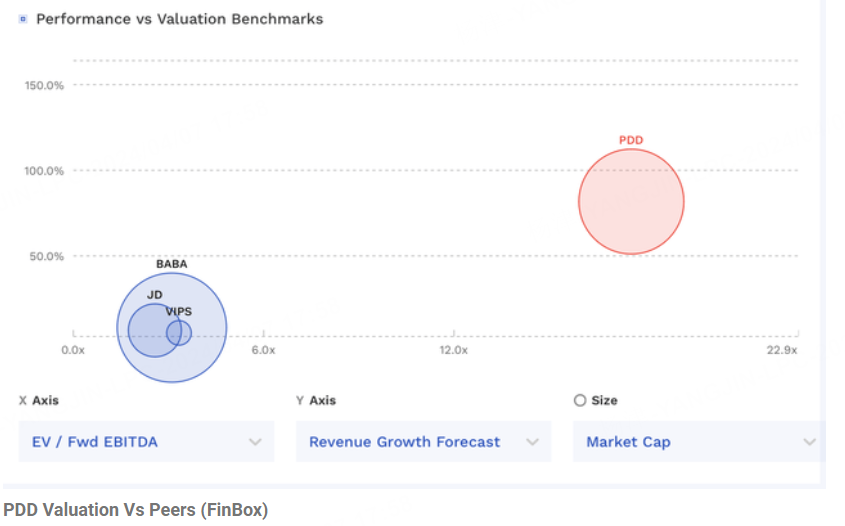Click the BABA label text
This screenshot has height=526, width=845.
(x=172, y=264)
